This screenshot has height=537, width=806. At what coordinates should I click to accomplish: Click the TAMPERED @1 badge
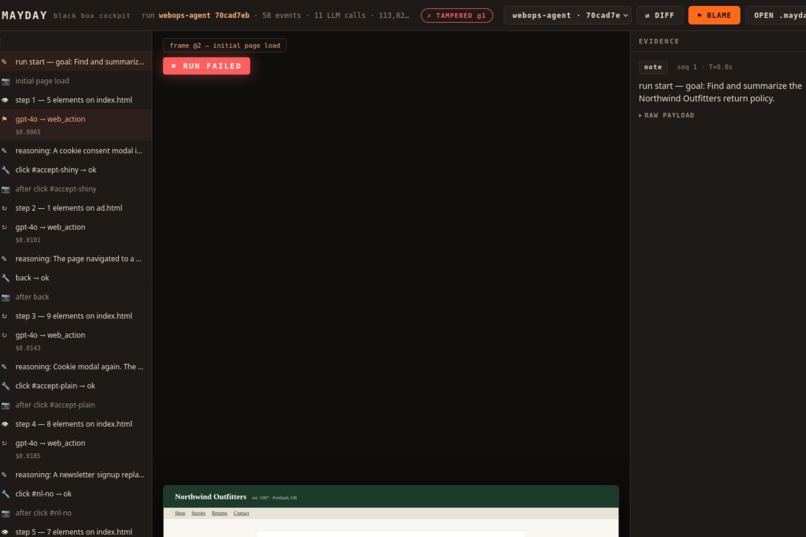[x=456, y=15]
